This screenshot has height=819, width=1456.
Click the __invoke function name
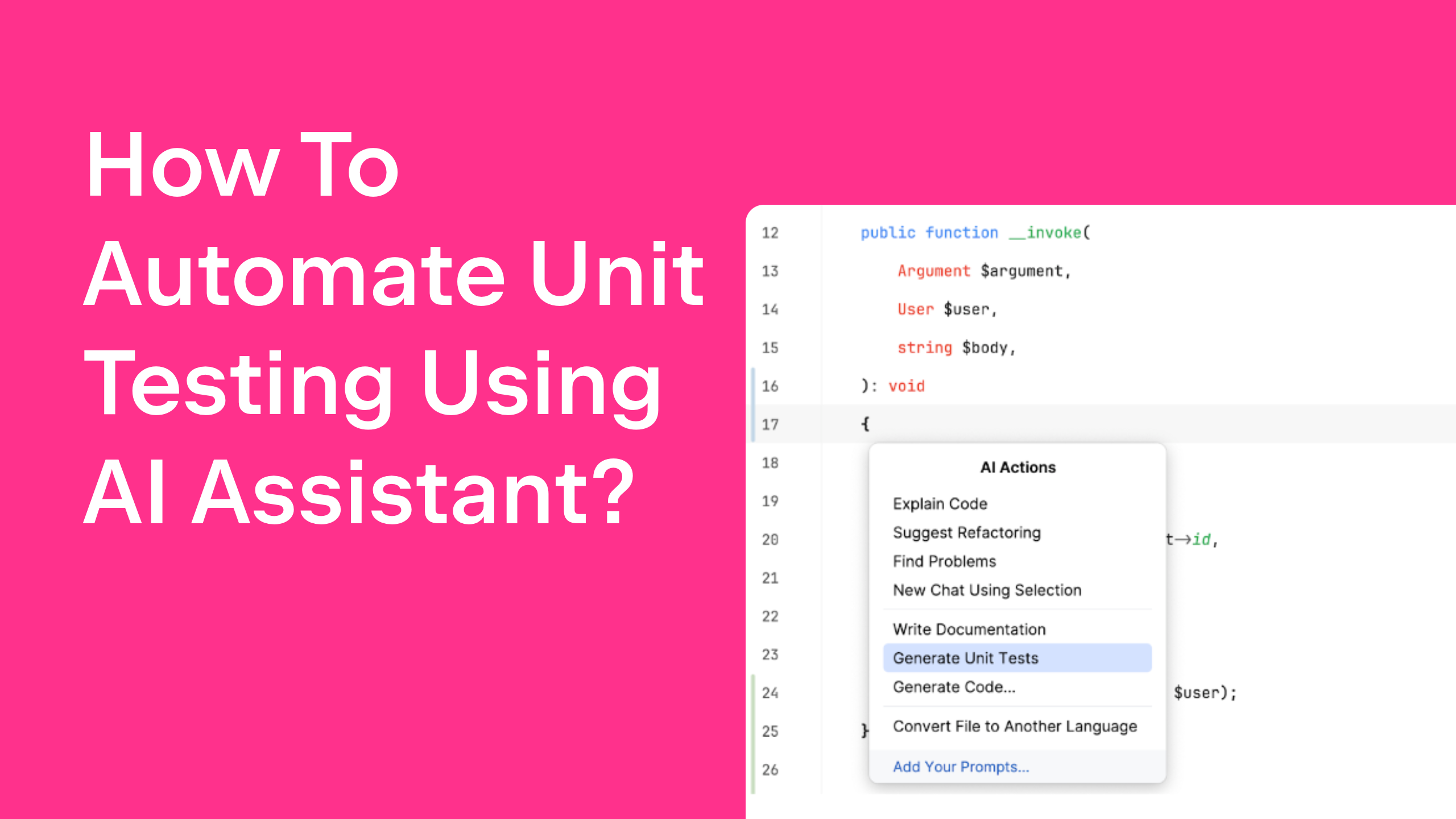click(1045, 233)
